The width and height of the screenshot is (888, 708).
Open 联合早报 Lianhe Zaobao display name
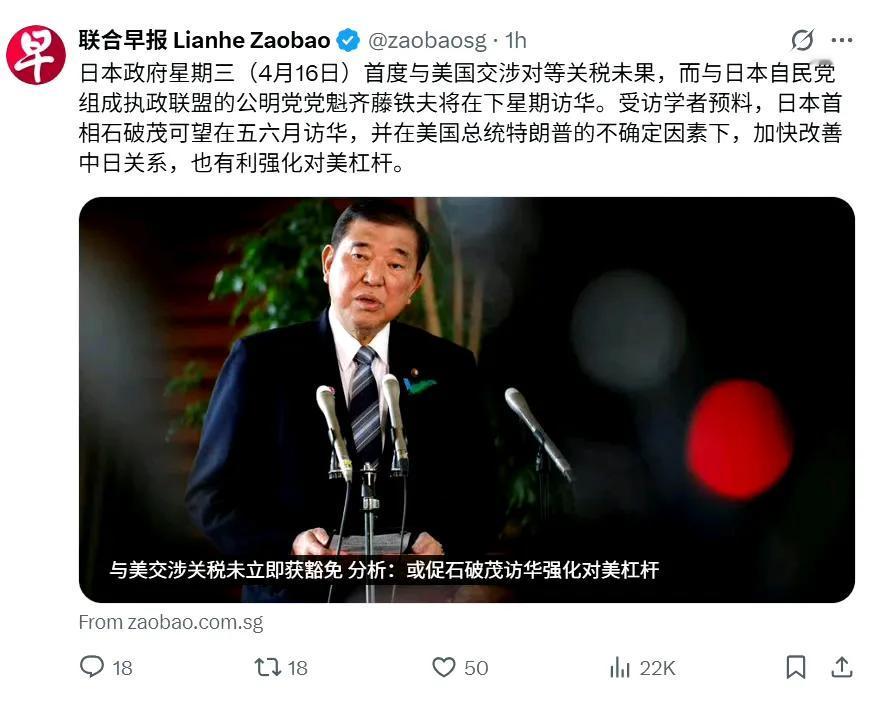204,40
